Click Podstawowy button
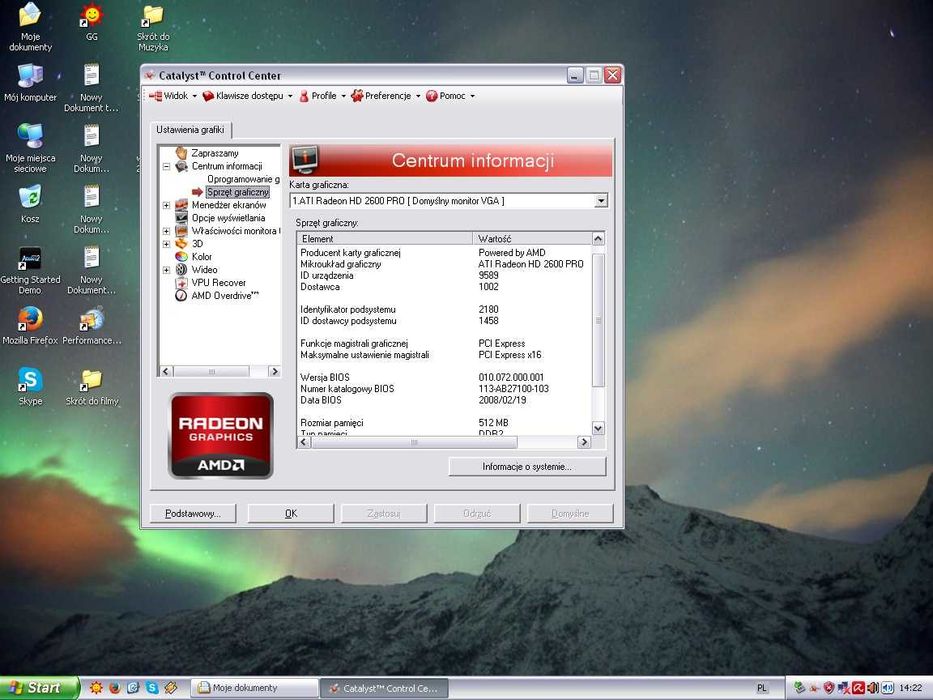 coord(192,513)
